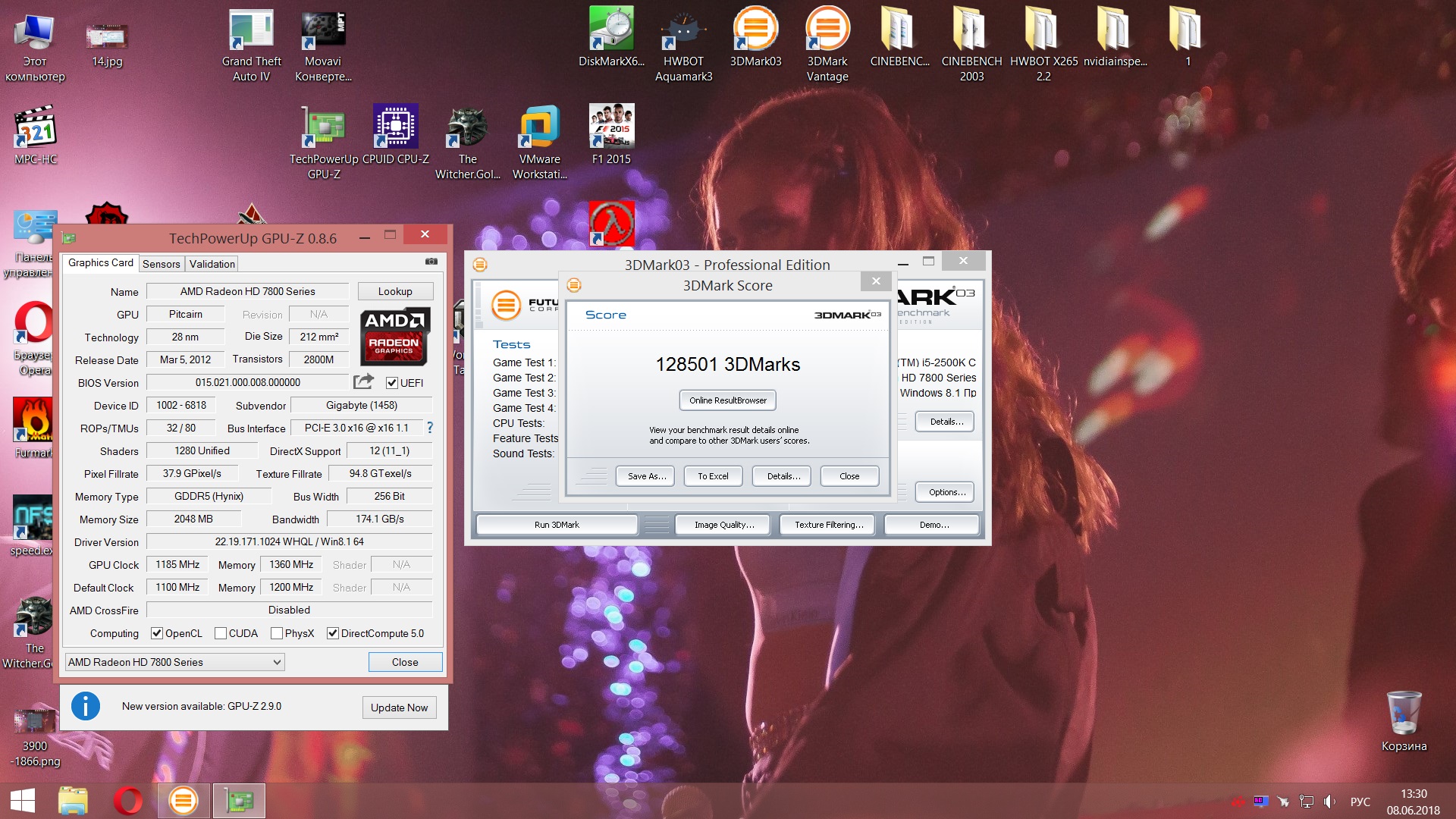
Task: Click the Memory Size 2048 MB field
Action: pos(193,519)
